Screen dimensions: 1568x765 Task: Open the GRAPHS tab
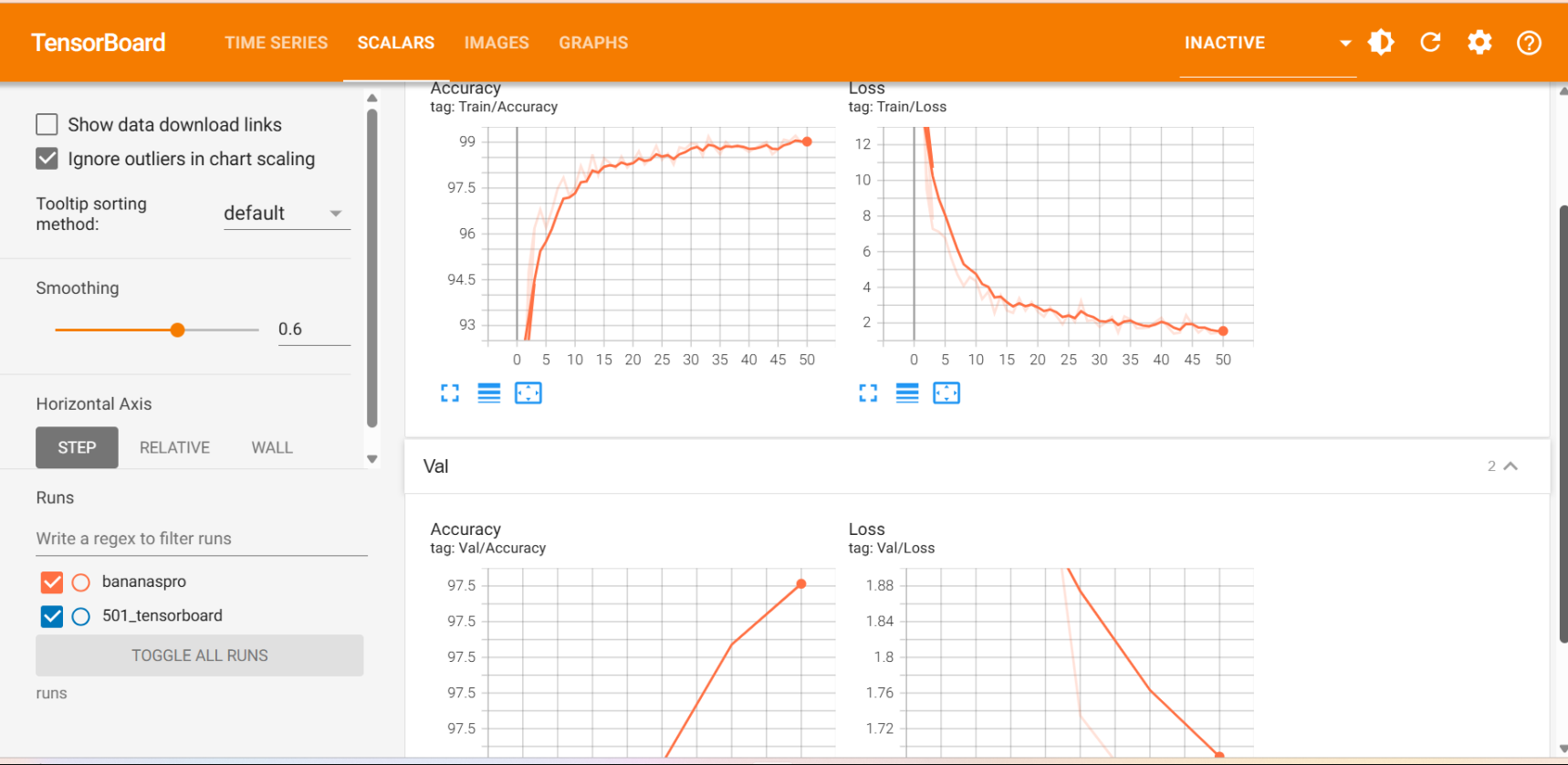593,43
